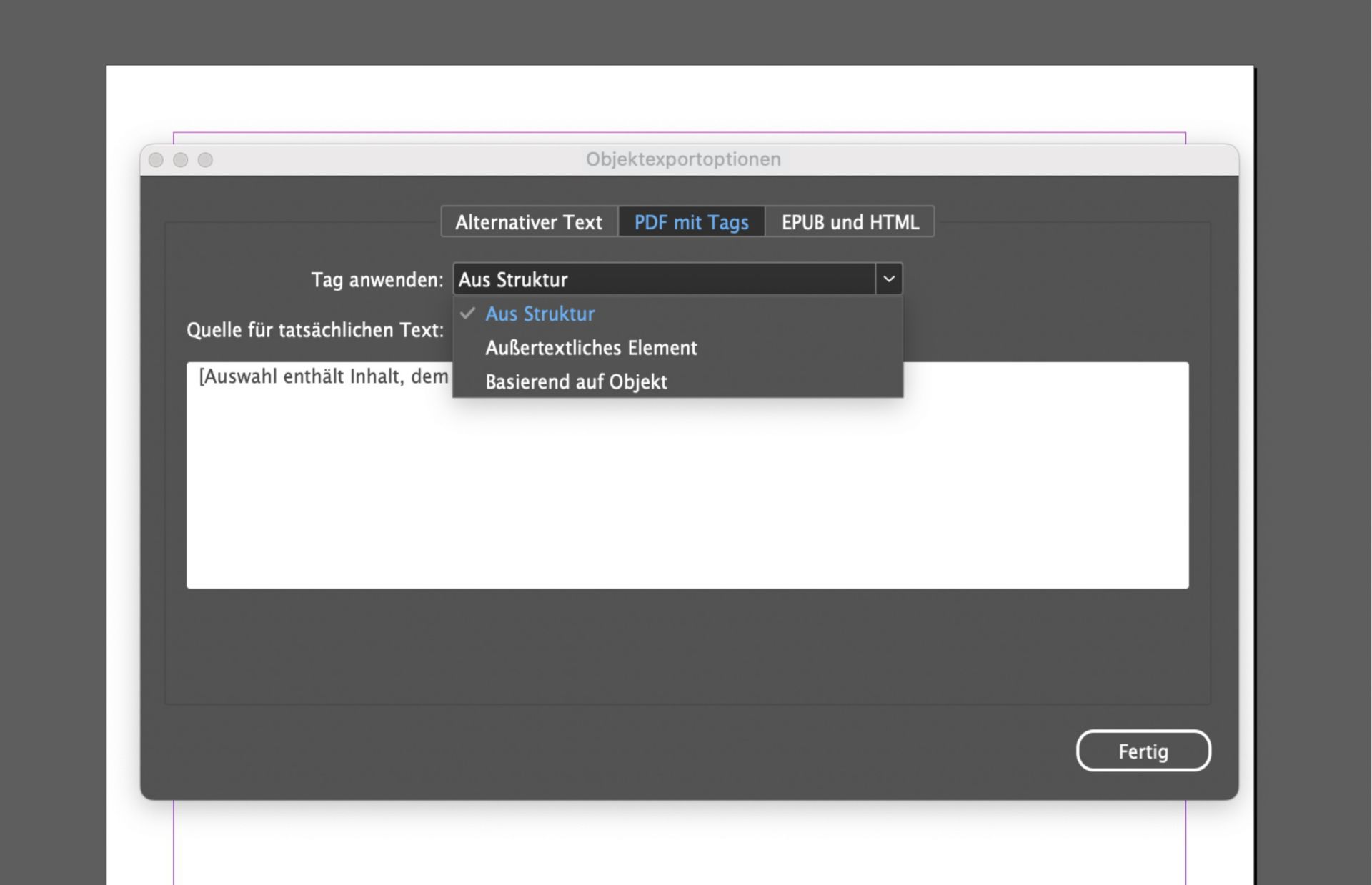Click the "Quelle für tatsächlichen Text" label

[316, 330]
